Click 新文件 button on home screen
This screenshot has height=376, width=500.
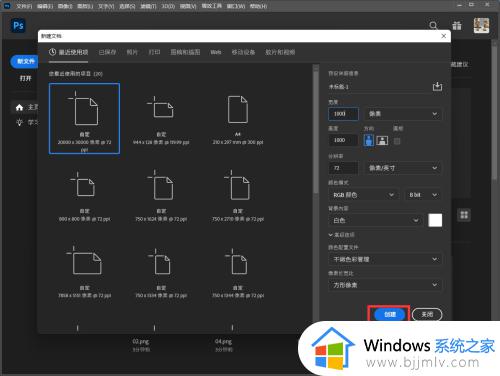point(25,62)
